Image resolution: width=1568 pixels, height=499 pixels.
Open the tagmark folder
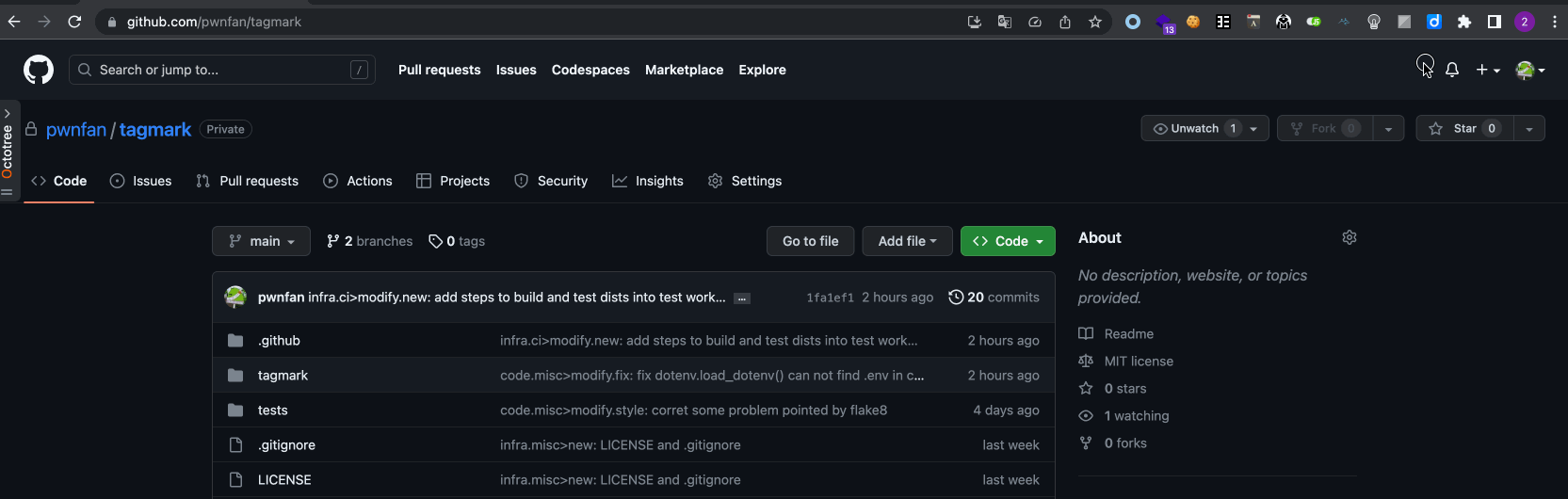283,376
